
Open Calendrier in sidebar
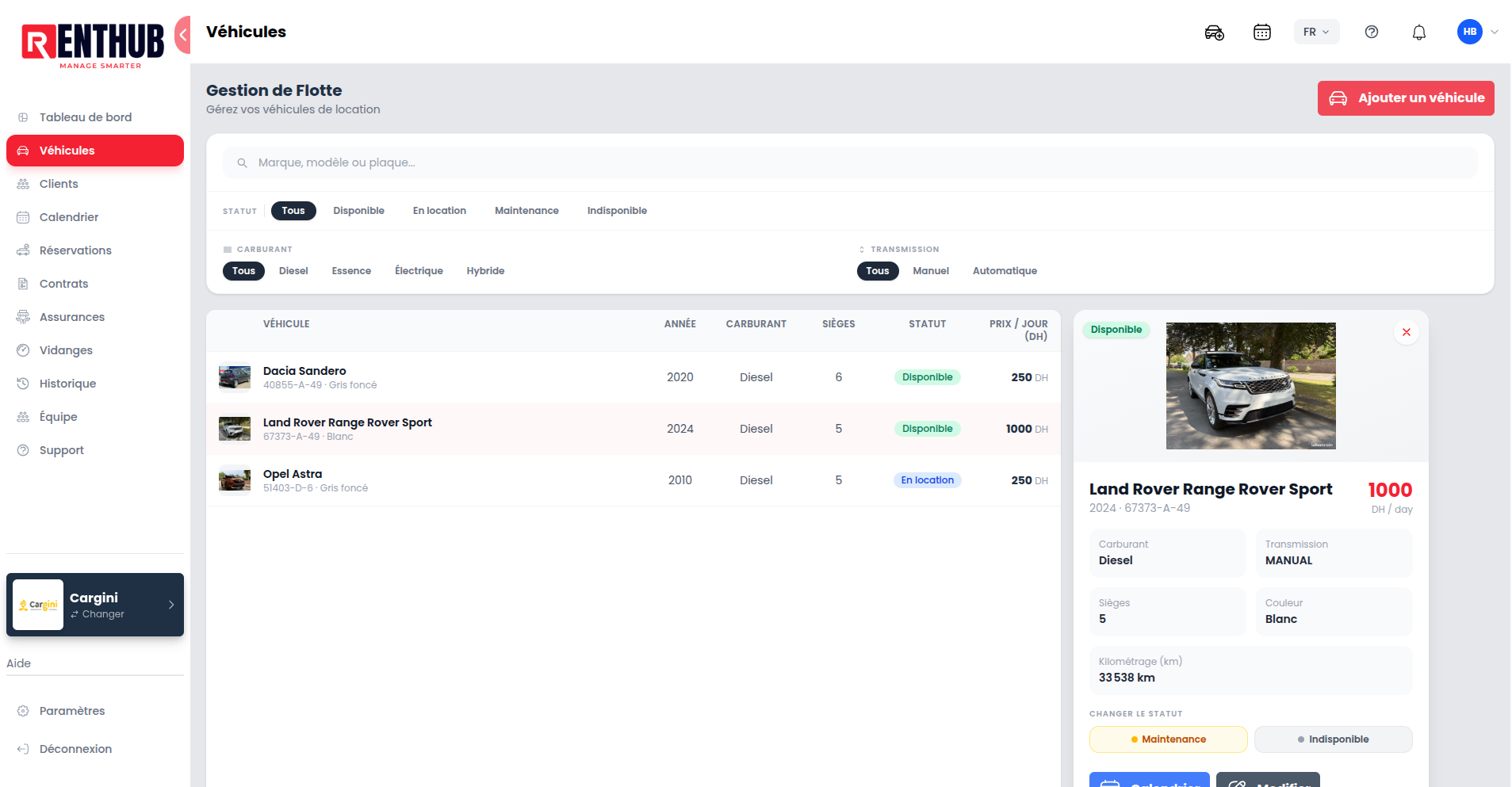point(95,217)
